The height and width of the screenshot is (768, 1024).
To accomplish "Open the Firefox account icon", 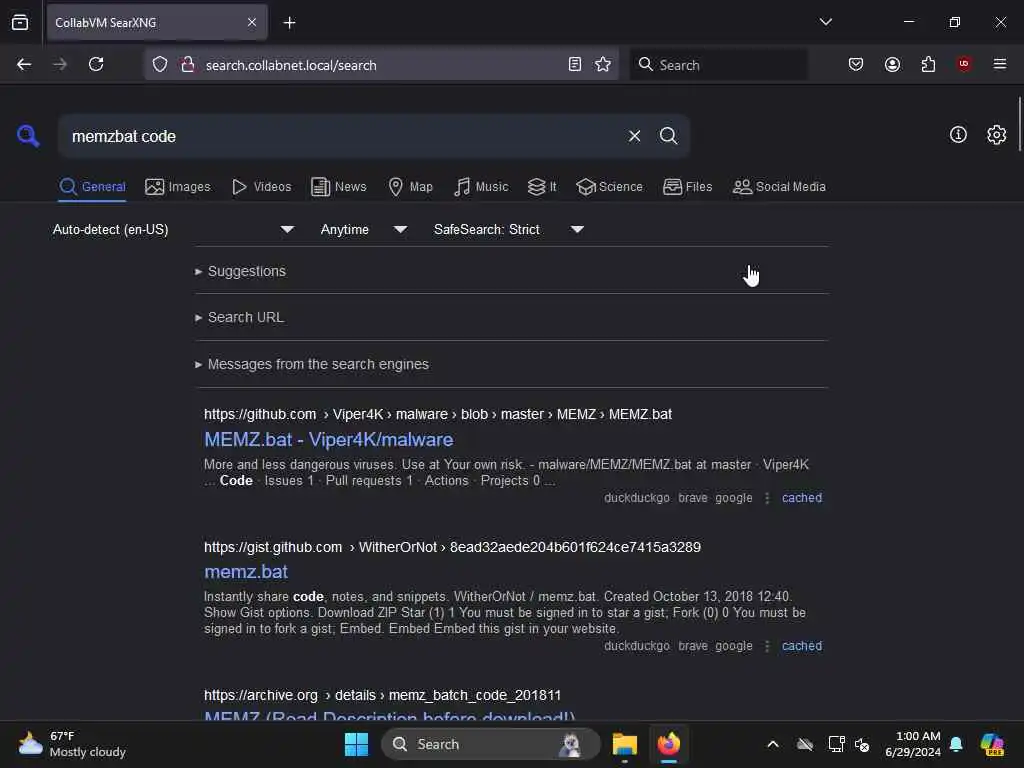I will pos(892,64).
